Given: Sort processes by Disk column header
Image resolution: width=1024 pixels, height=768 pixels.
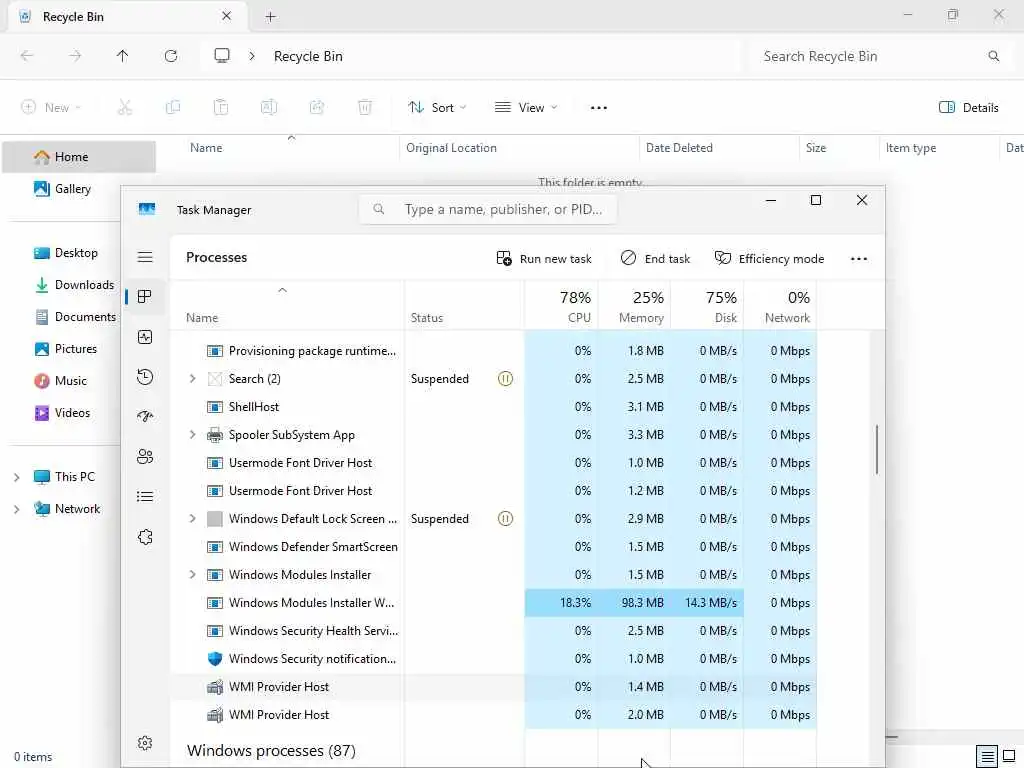Looking at the screenshot, I should (x=707, y=306).
